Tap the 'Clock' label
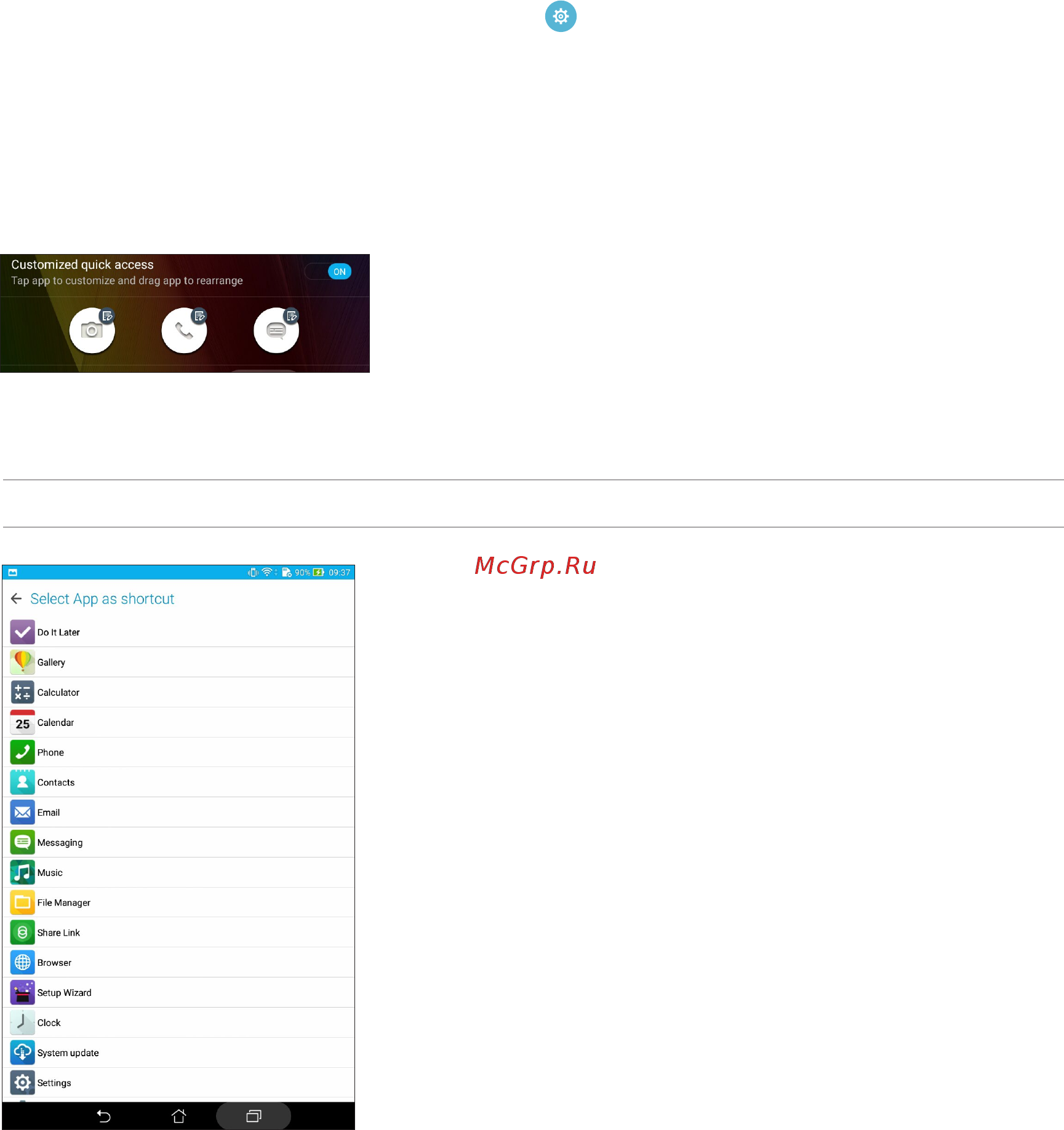Viewport: 1064px width, 1130px height. [x=49, y=1023]
